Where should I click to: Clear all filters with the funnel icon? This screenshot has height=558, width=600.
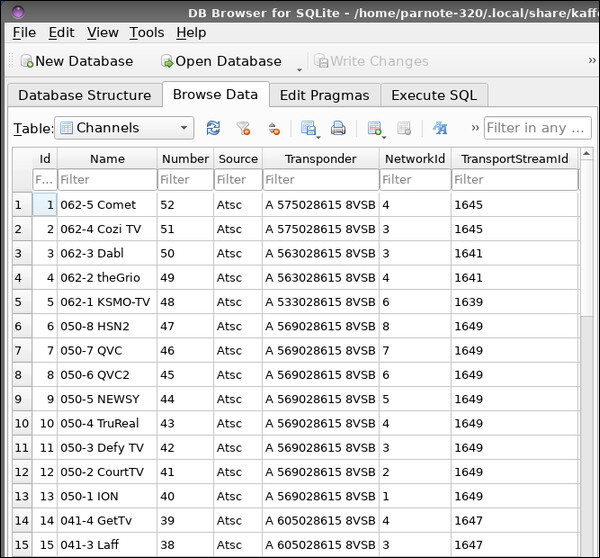point(243,128)
